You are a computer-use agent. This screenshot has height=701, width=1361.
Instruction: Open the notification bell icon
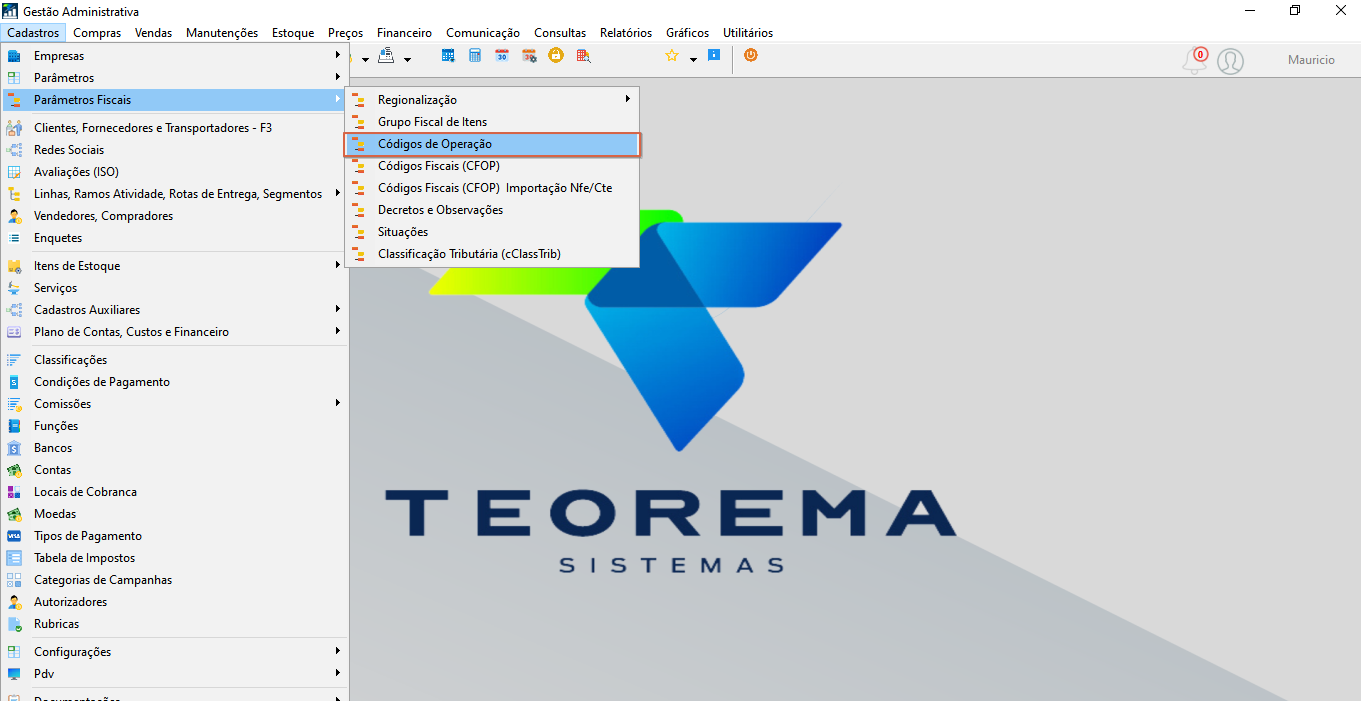point(1195,61)
